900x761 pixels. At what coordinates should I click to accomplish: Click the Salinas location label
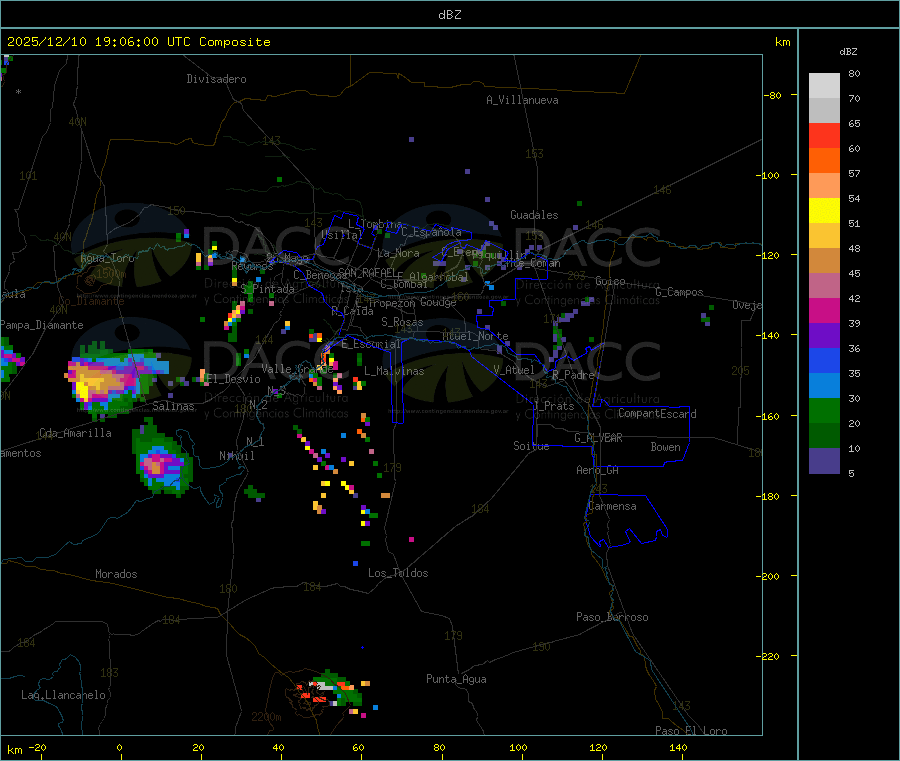pos(173,406)
